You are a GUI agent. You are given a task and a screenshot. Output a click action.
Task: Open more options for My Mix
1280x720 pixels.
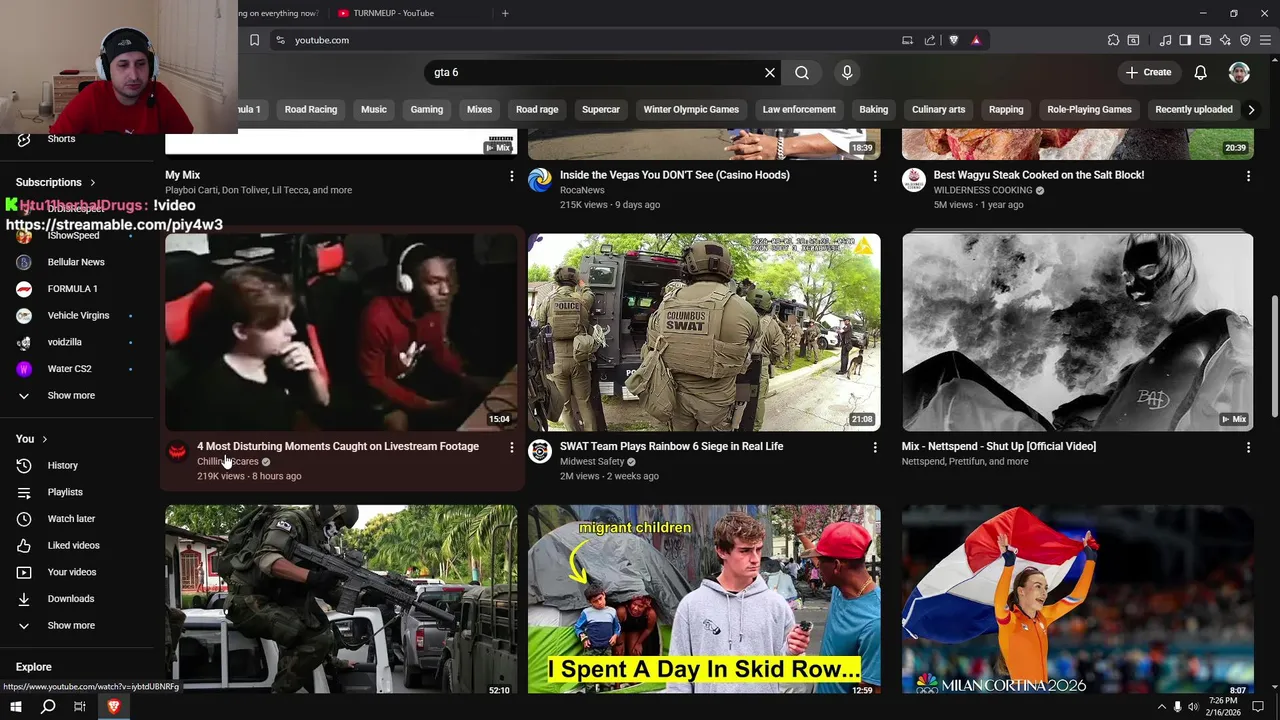click(512, 176)
